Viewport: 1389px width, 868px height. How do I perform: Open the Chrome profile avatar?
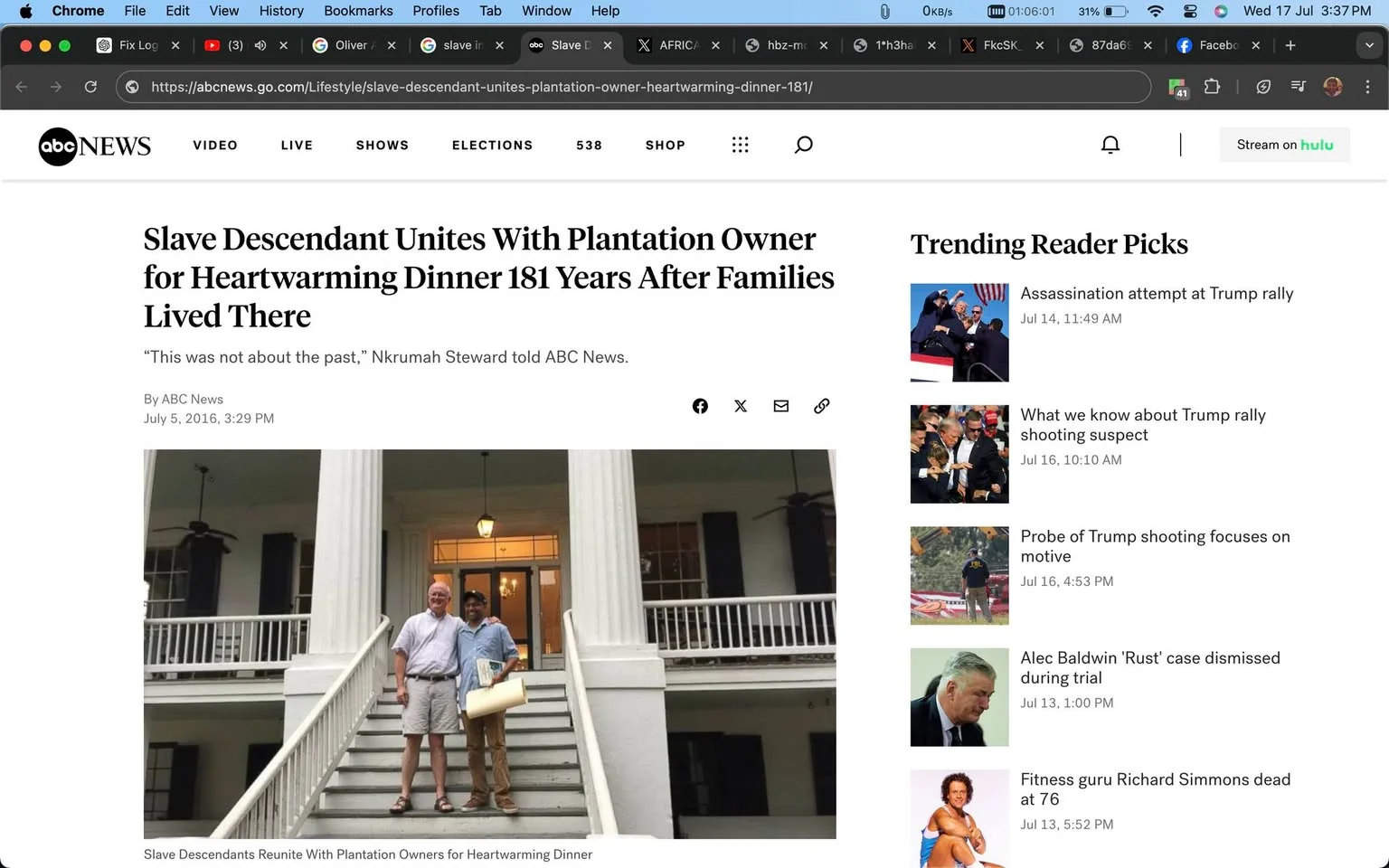click(1333, 87)
